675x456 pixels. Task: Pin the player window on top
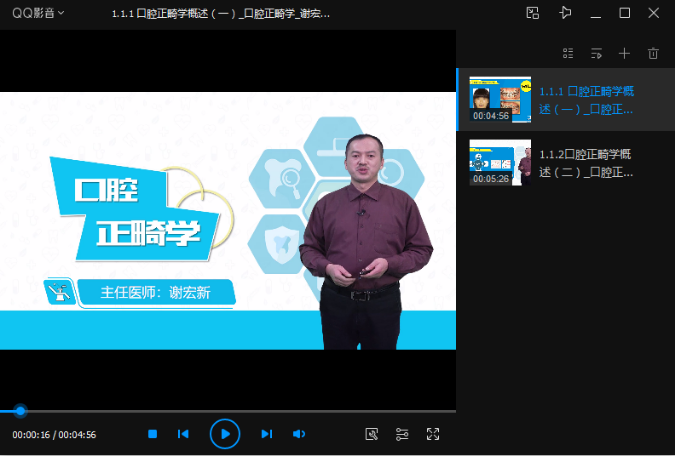pos(566,13)
